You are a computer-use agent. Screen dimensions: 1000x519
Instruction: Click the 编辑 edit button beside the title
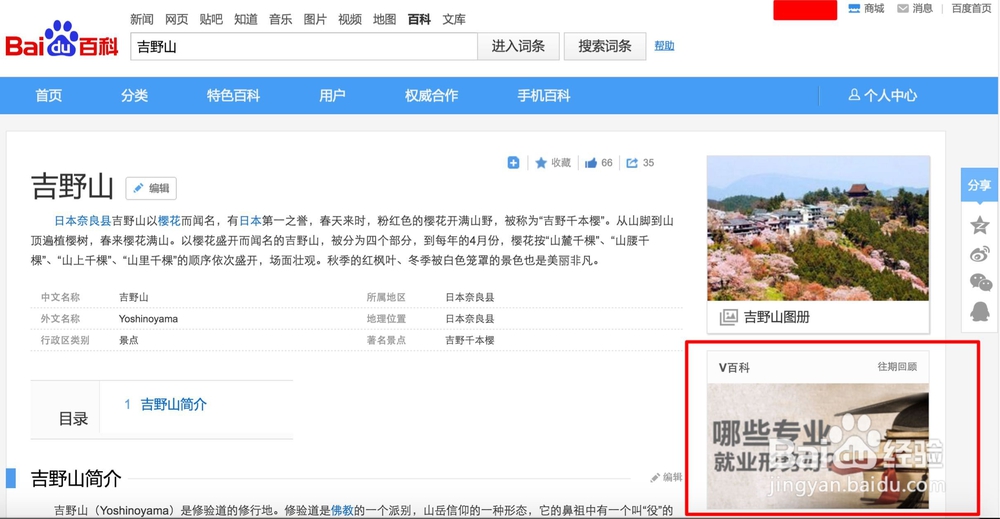[151, 188]
